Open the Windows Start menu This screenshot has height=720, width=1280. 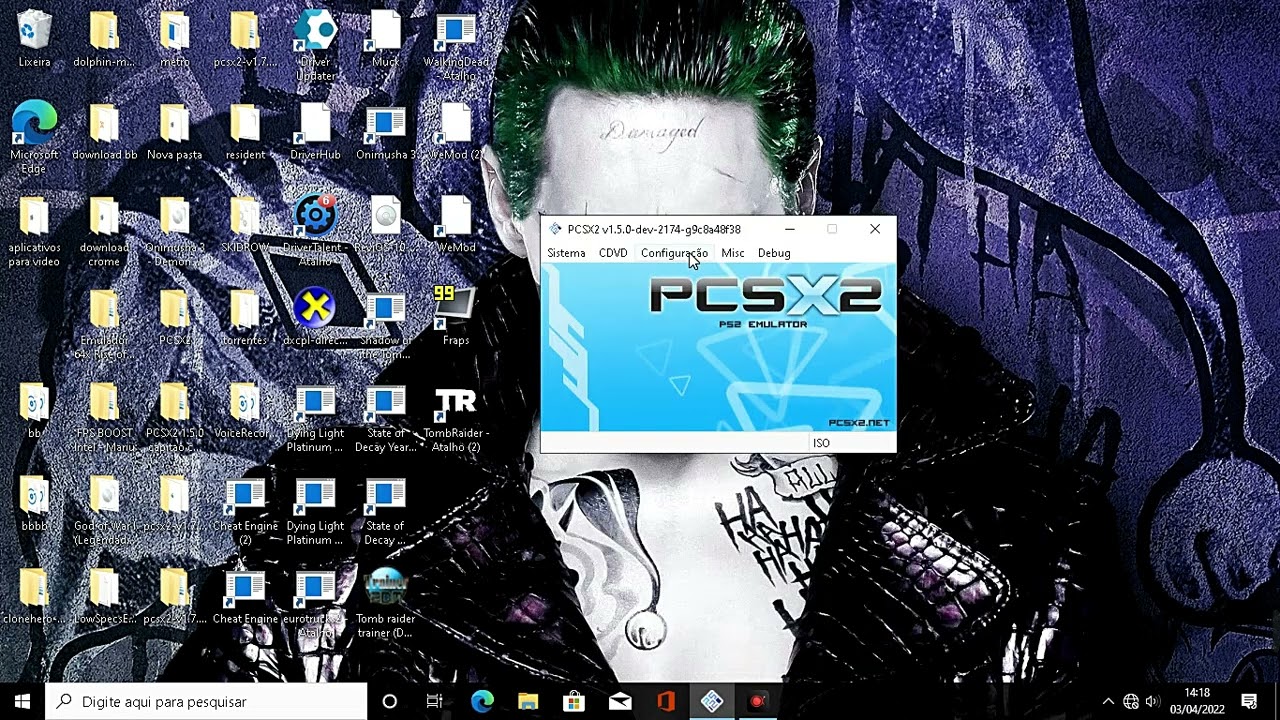pyautogui.click(x=22, y=701)
